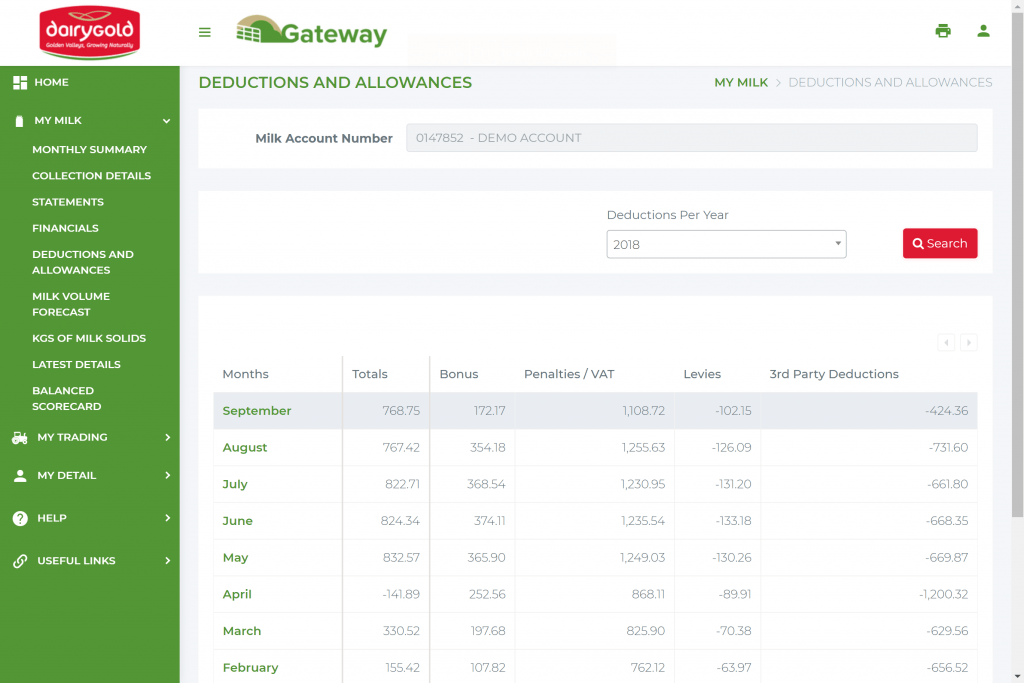Click March bonus value 197.68
The image size is (1024, 683).
tap(488, 631)
